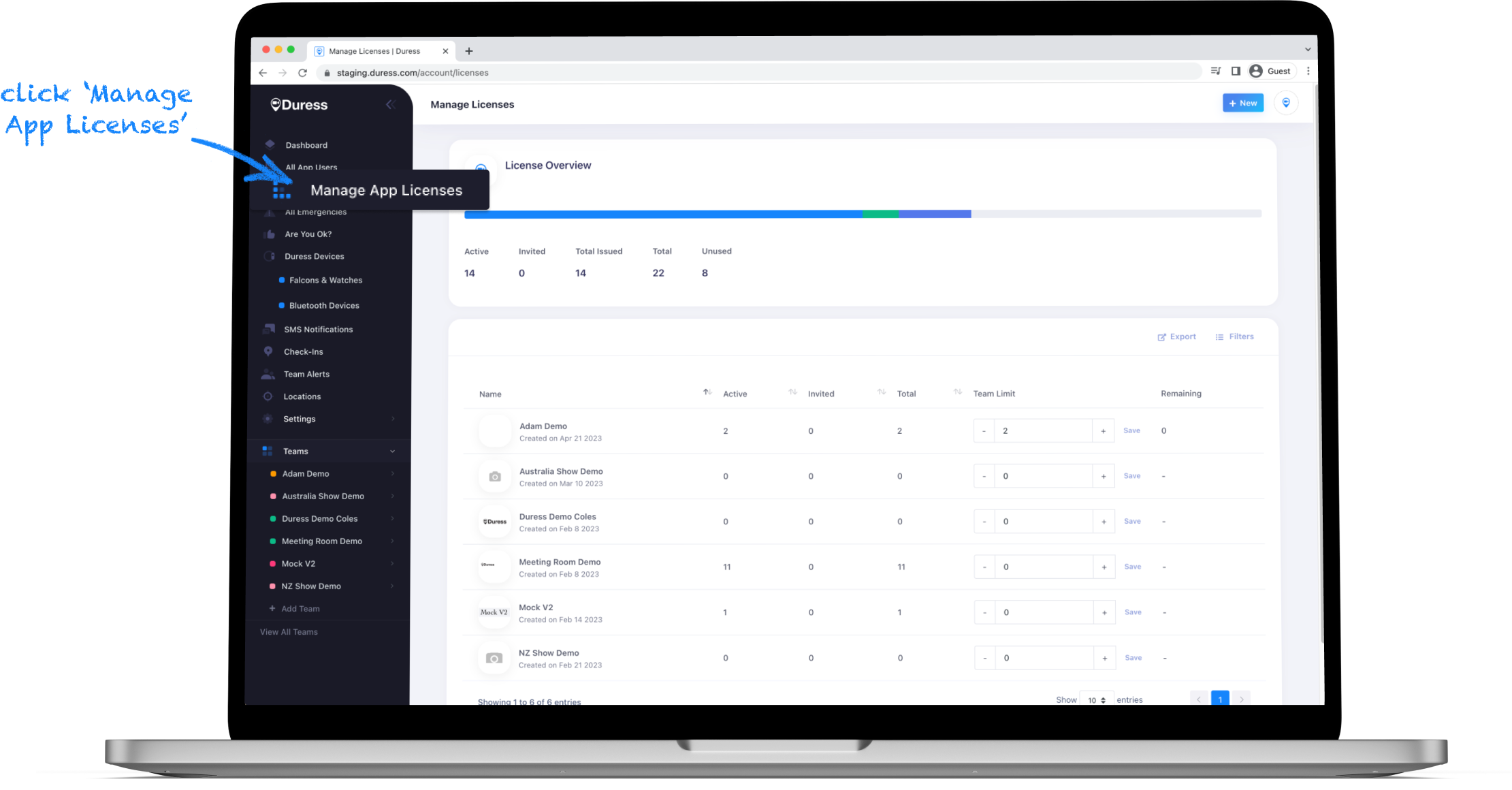Click the license usage progress bar
Screen dimensions: 1512x790
863,214
